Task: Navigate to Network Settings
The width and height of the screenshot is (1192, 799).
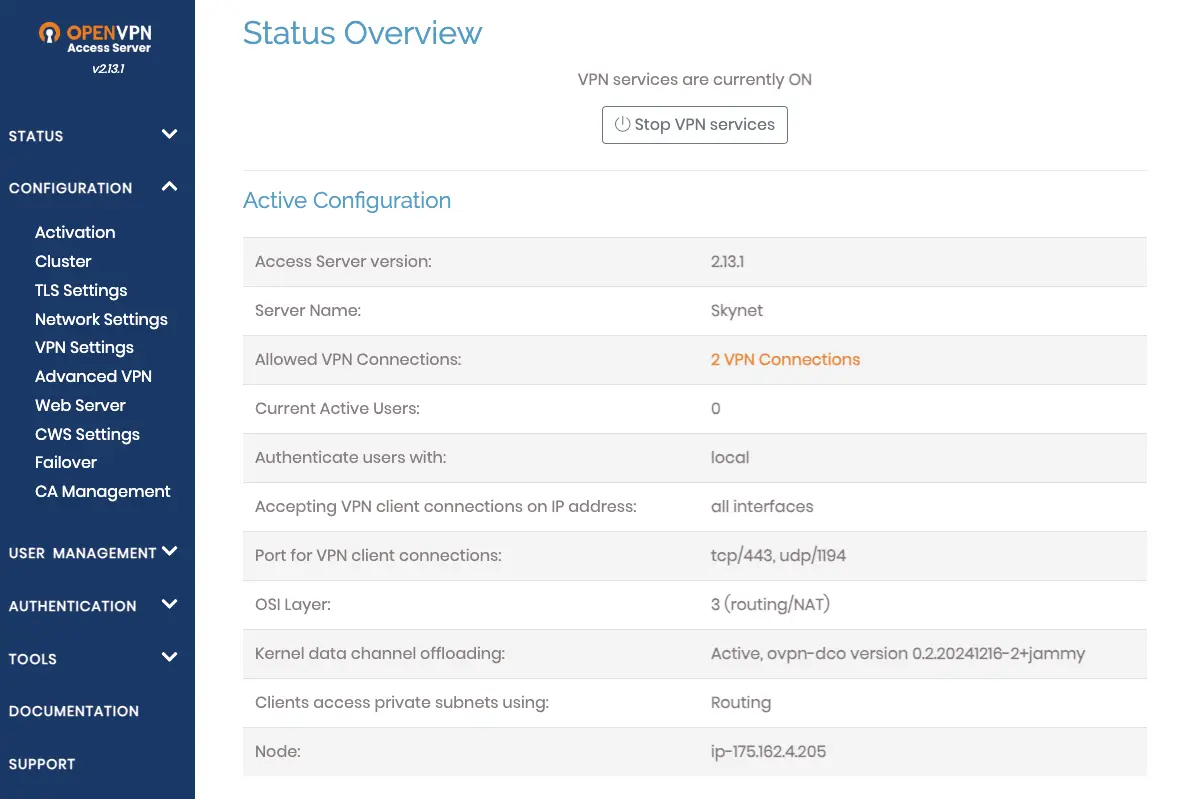Action: [x=101, y=319]
